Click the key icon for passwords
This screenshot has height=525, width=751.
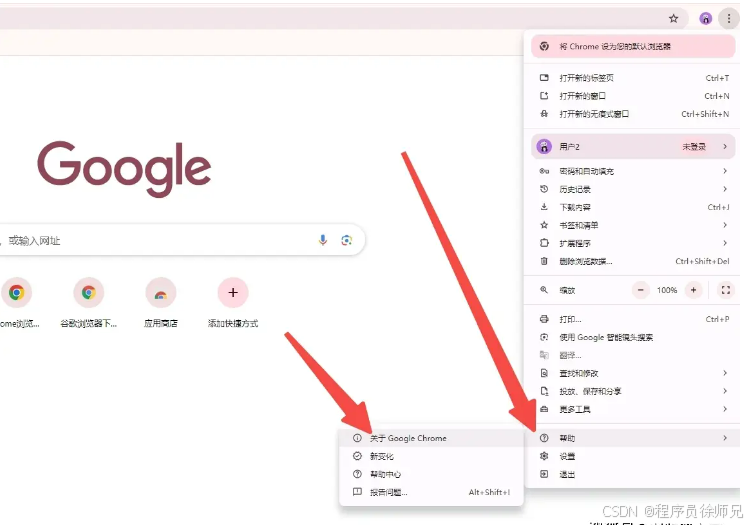click(544, 171)
